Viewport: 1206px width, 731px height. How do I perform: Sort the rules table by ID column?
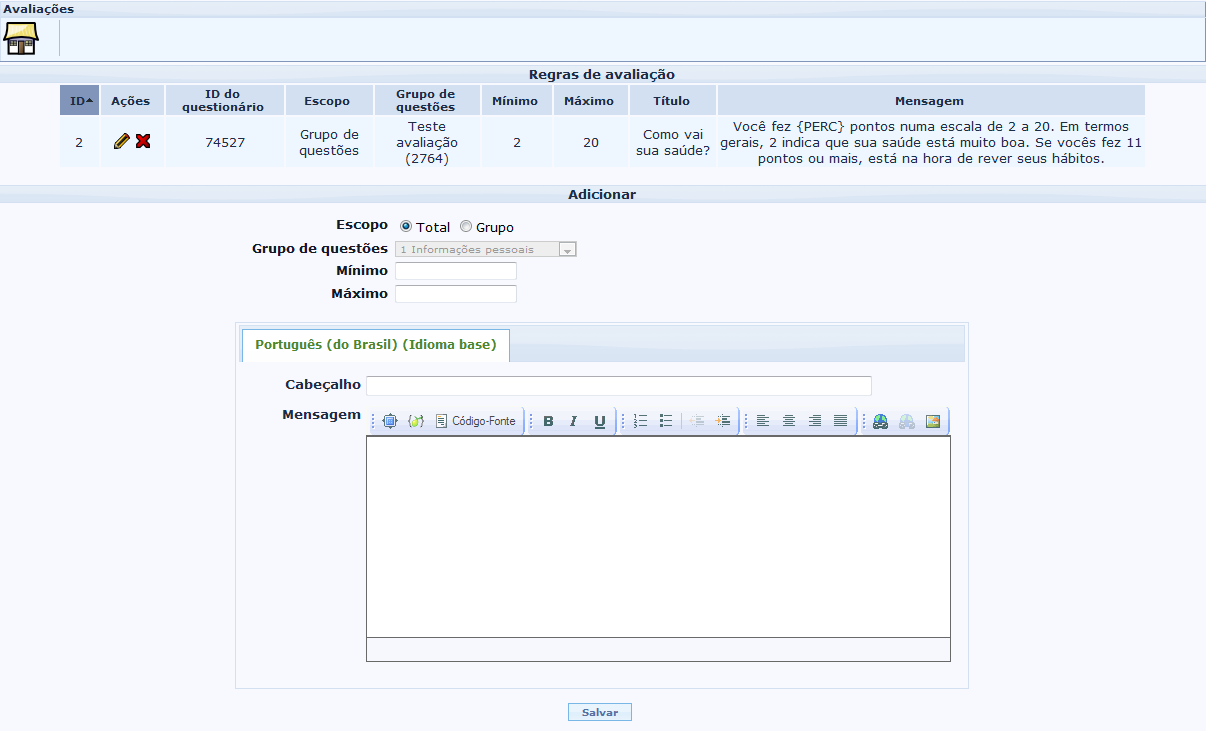79,101
